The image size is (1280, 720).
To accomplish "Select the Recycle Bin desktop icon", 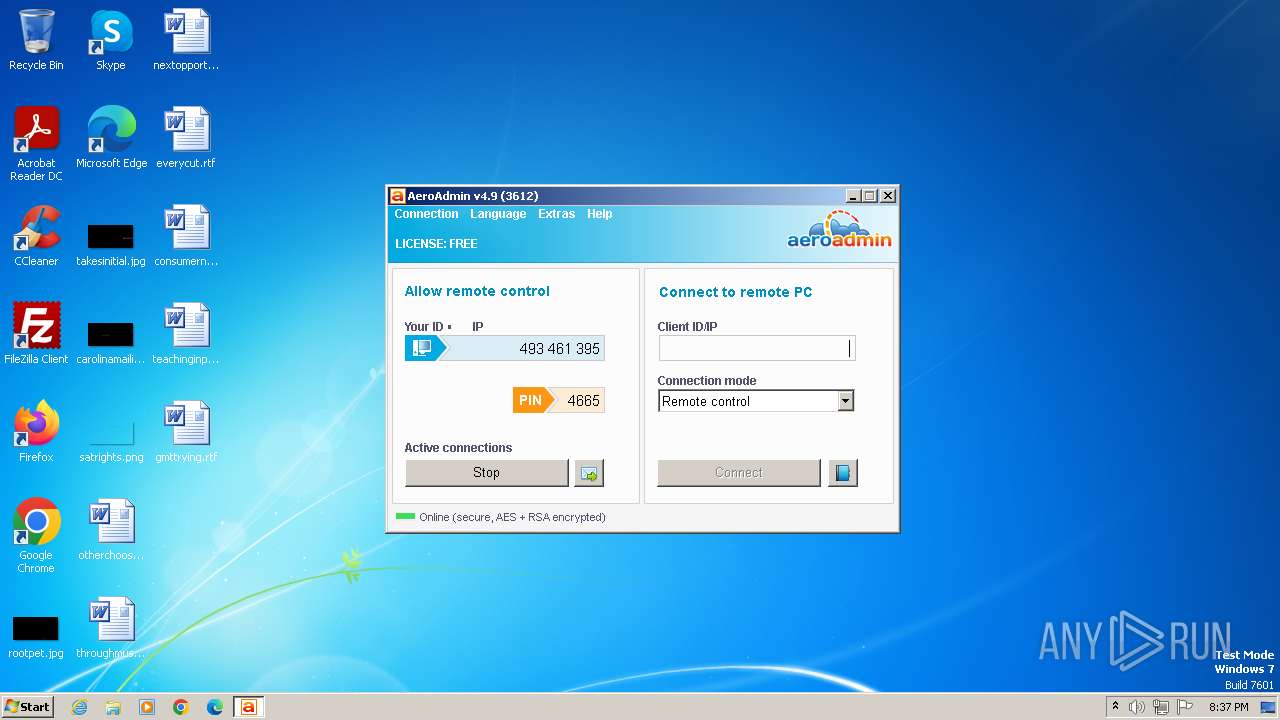I will click(36, 41).
